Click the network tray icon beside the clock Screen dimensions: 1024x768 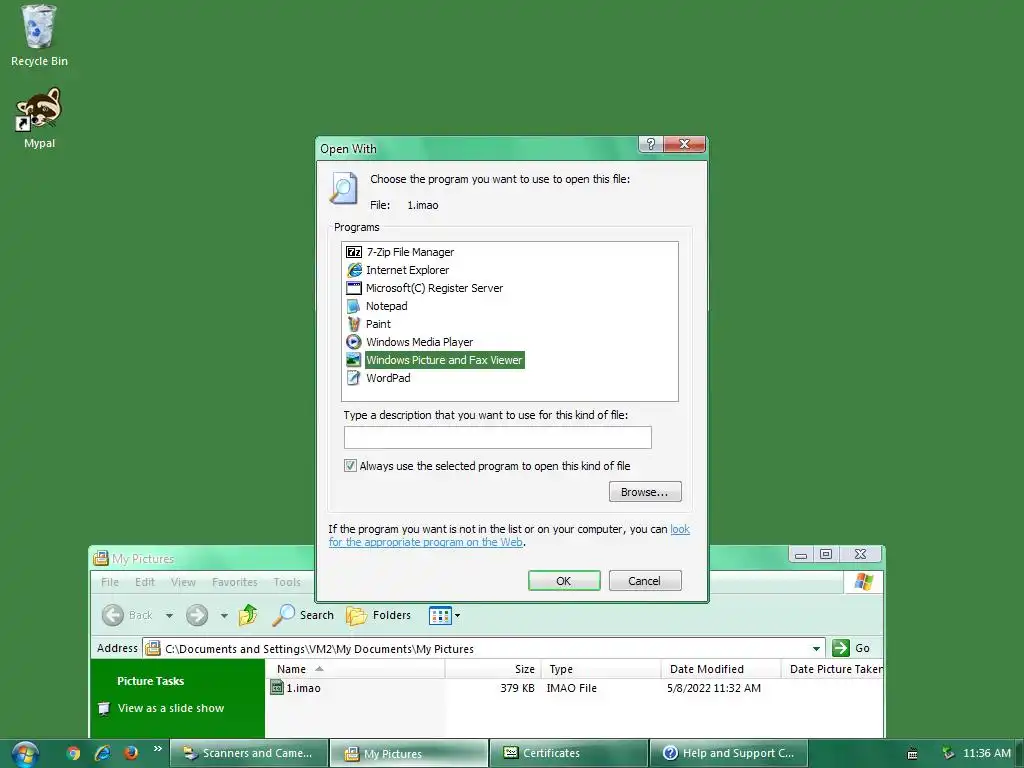948,754
